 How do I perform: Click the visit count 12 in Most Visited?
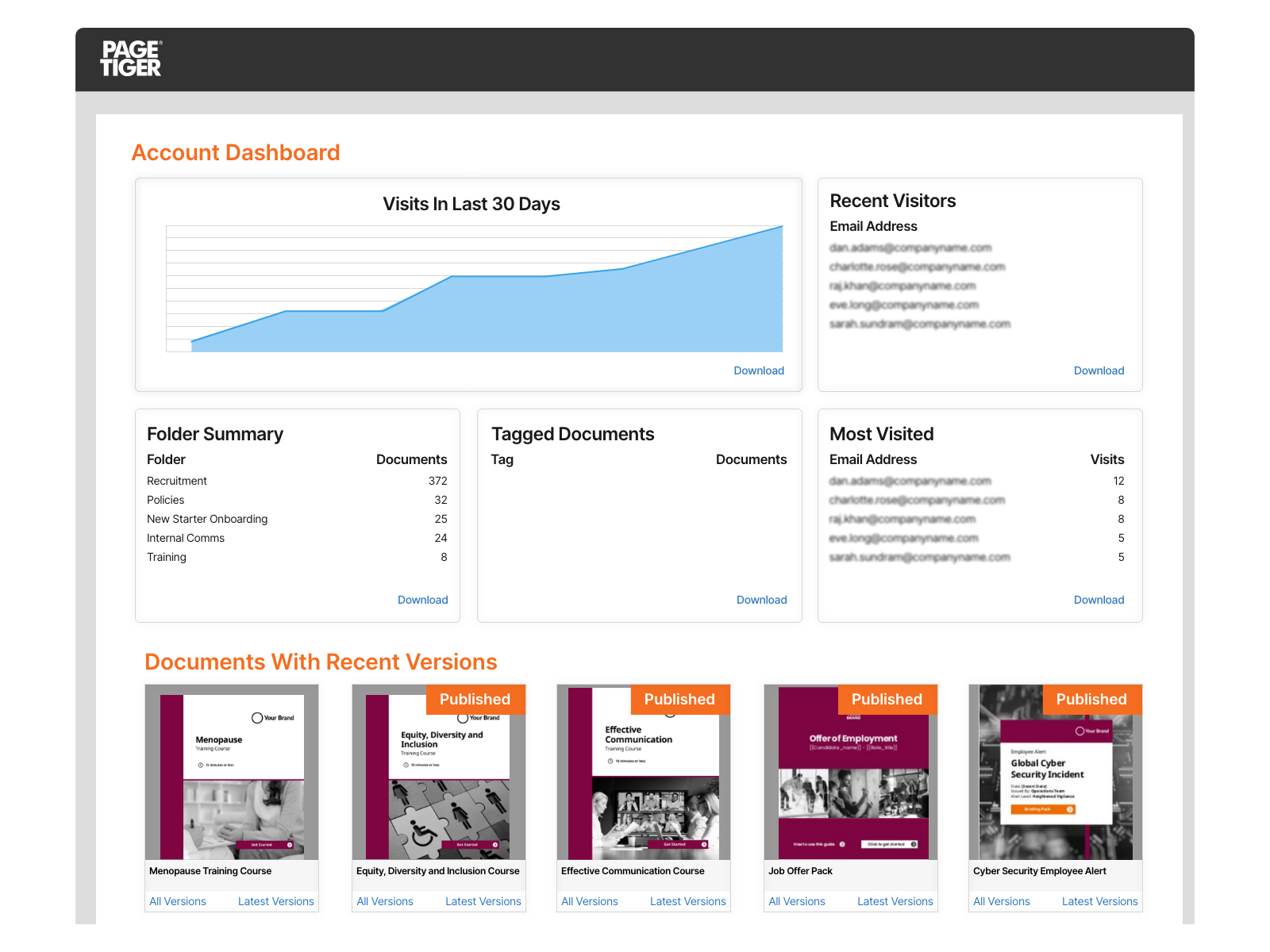[x=1118, y=481]
